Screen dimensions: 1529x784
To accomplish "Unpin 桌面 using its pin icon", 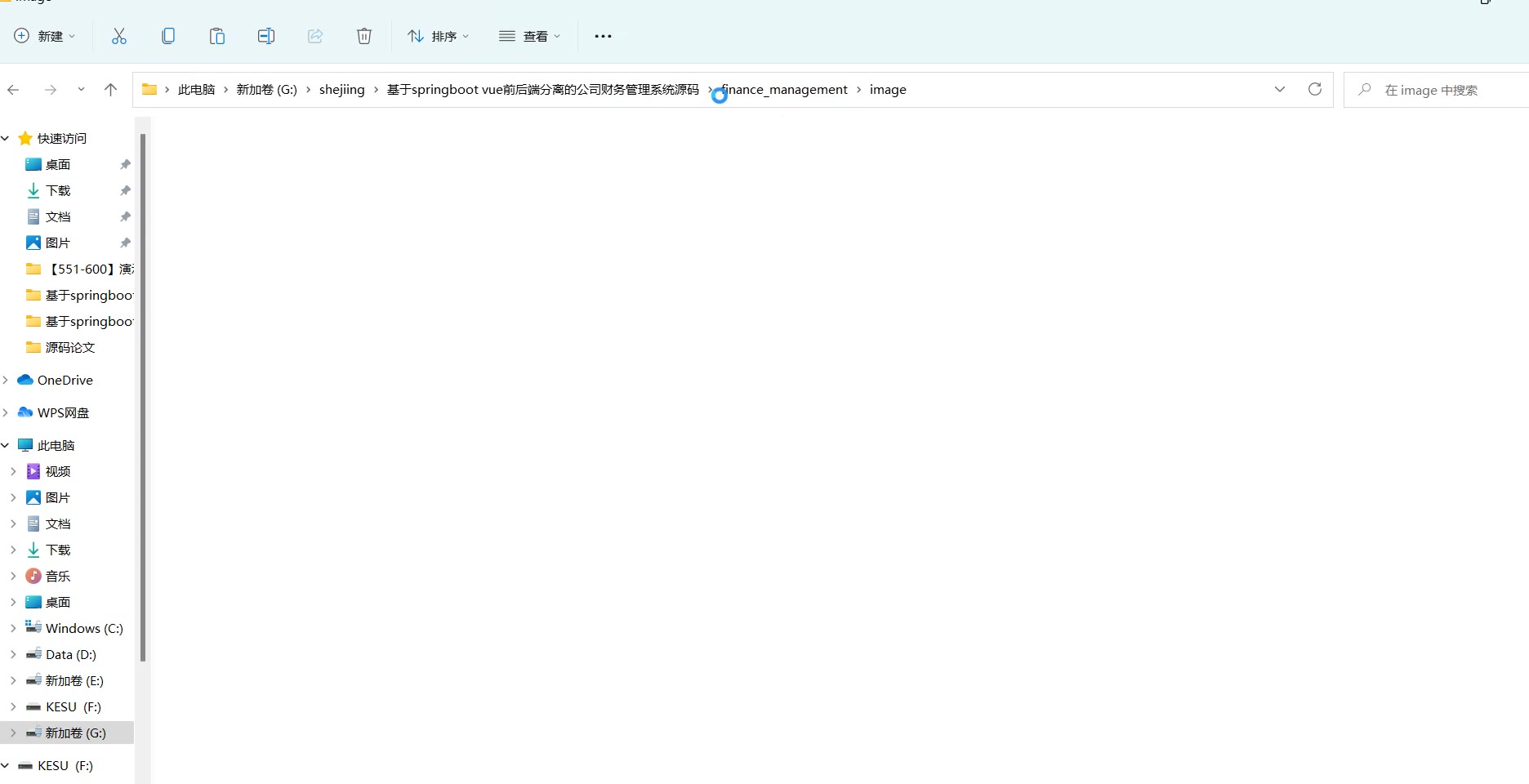I will 125,164.
